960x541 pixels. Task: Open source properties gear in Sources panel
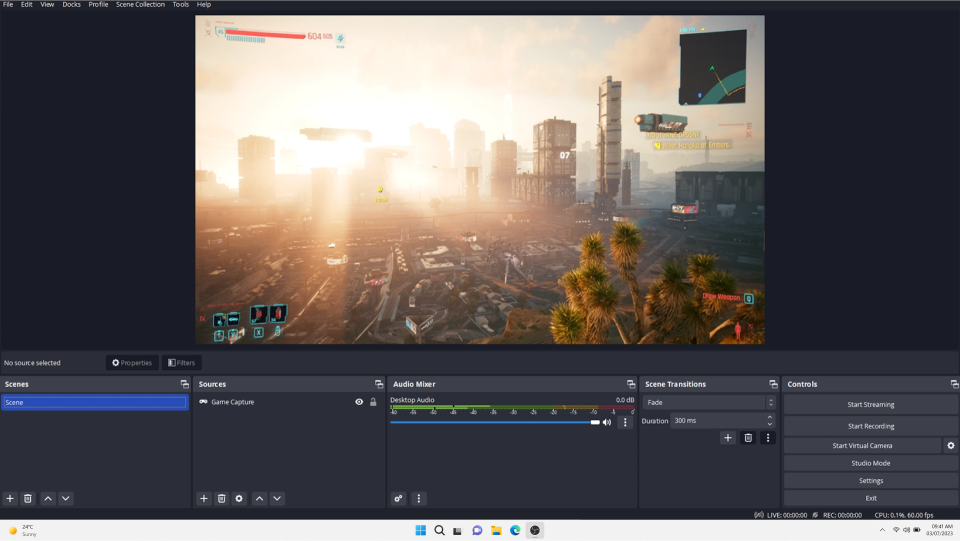pyautogui.click(x=239, y=498)
